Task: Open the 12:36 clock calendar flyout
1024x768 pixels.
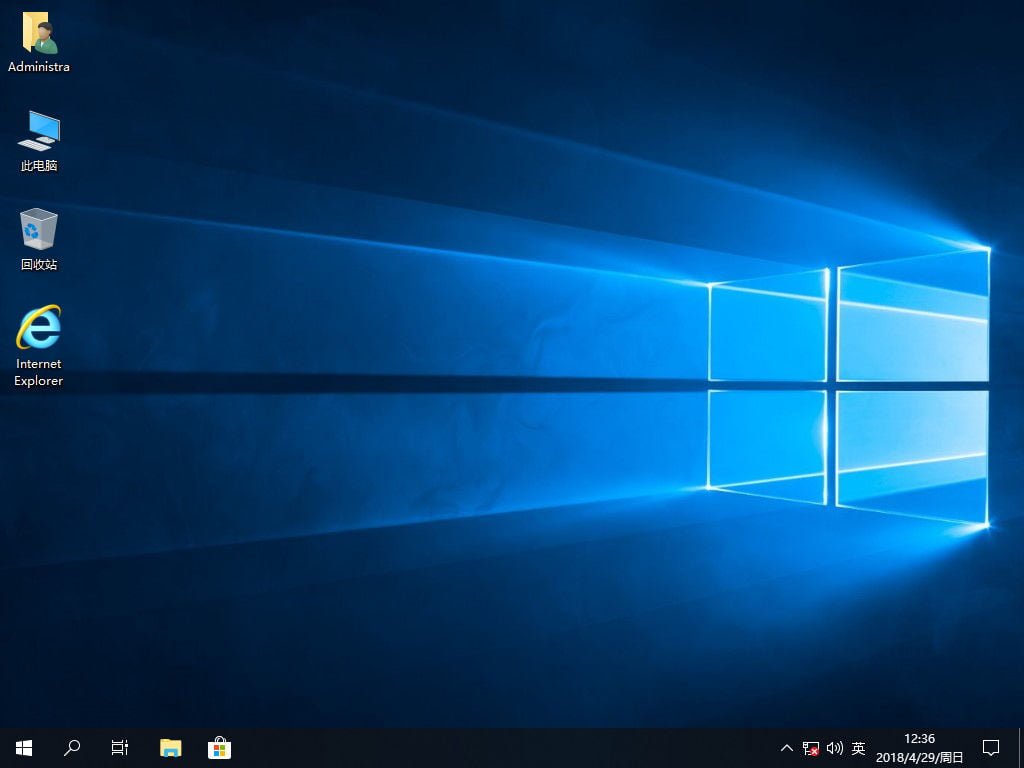Action: (x=919, y=739)
